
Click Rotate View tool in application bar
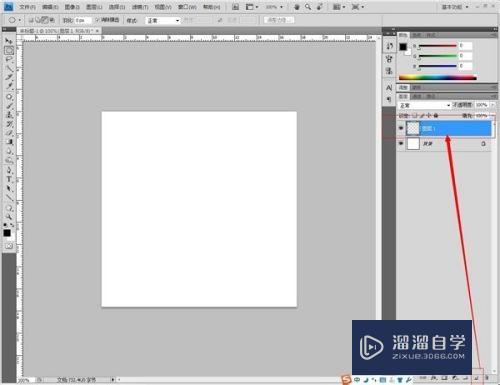click(320, 7)
